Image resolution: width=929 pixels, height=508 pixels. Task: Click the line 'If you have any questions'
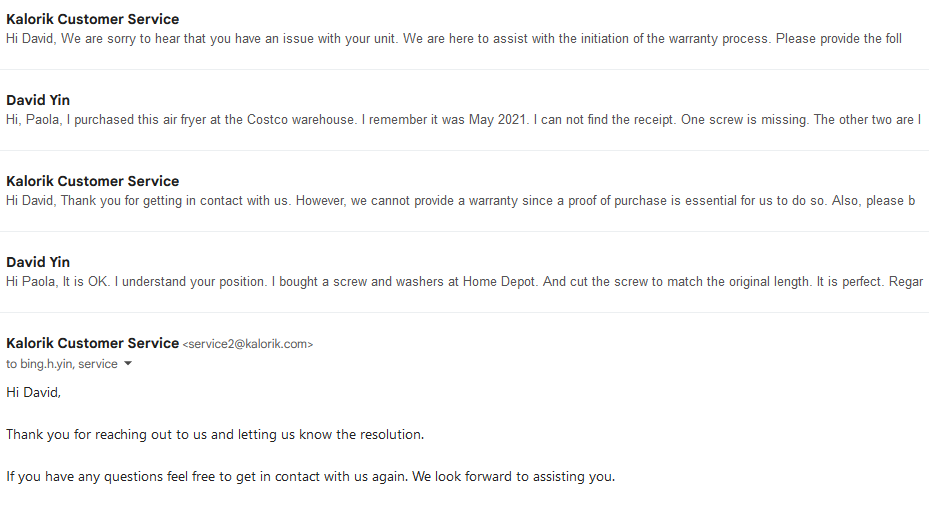tap(310, 477)
